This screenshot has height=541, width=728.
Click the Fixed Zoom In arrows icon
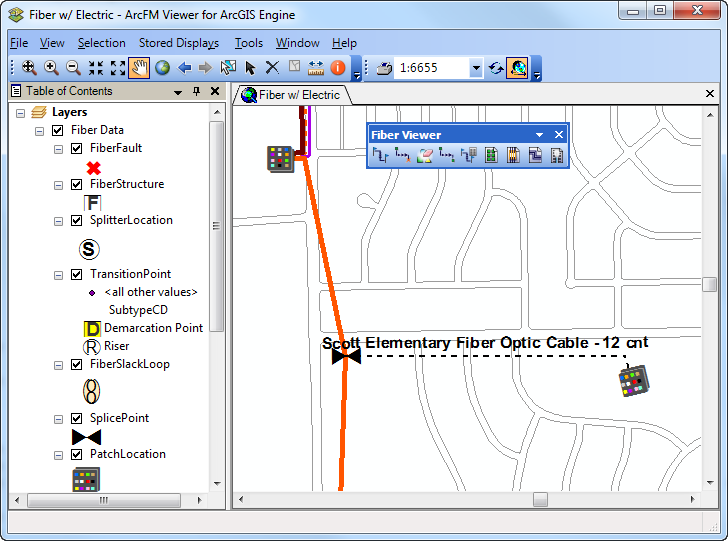click(x=96, y=68)
